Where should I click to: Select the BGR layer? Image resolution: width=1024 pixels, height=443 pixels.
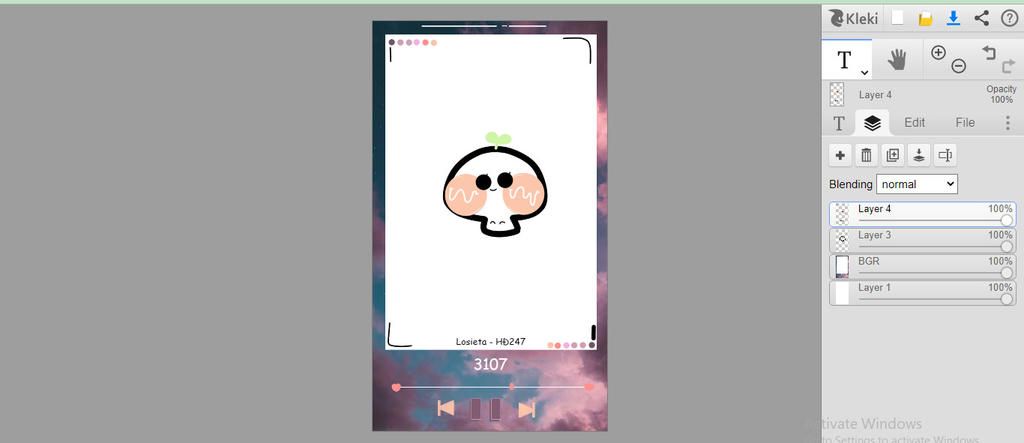point(923,267)
